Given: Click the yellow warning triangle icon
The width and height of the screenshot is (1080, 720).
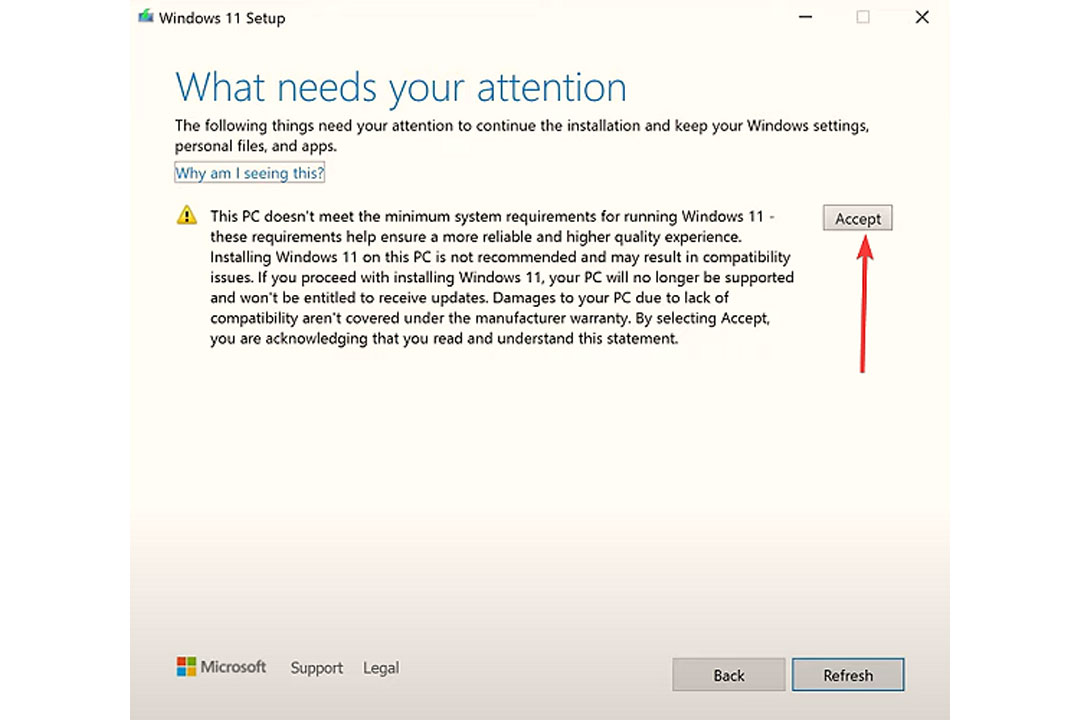Looking at the screenshot, I should click(x=187, y=216).
